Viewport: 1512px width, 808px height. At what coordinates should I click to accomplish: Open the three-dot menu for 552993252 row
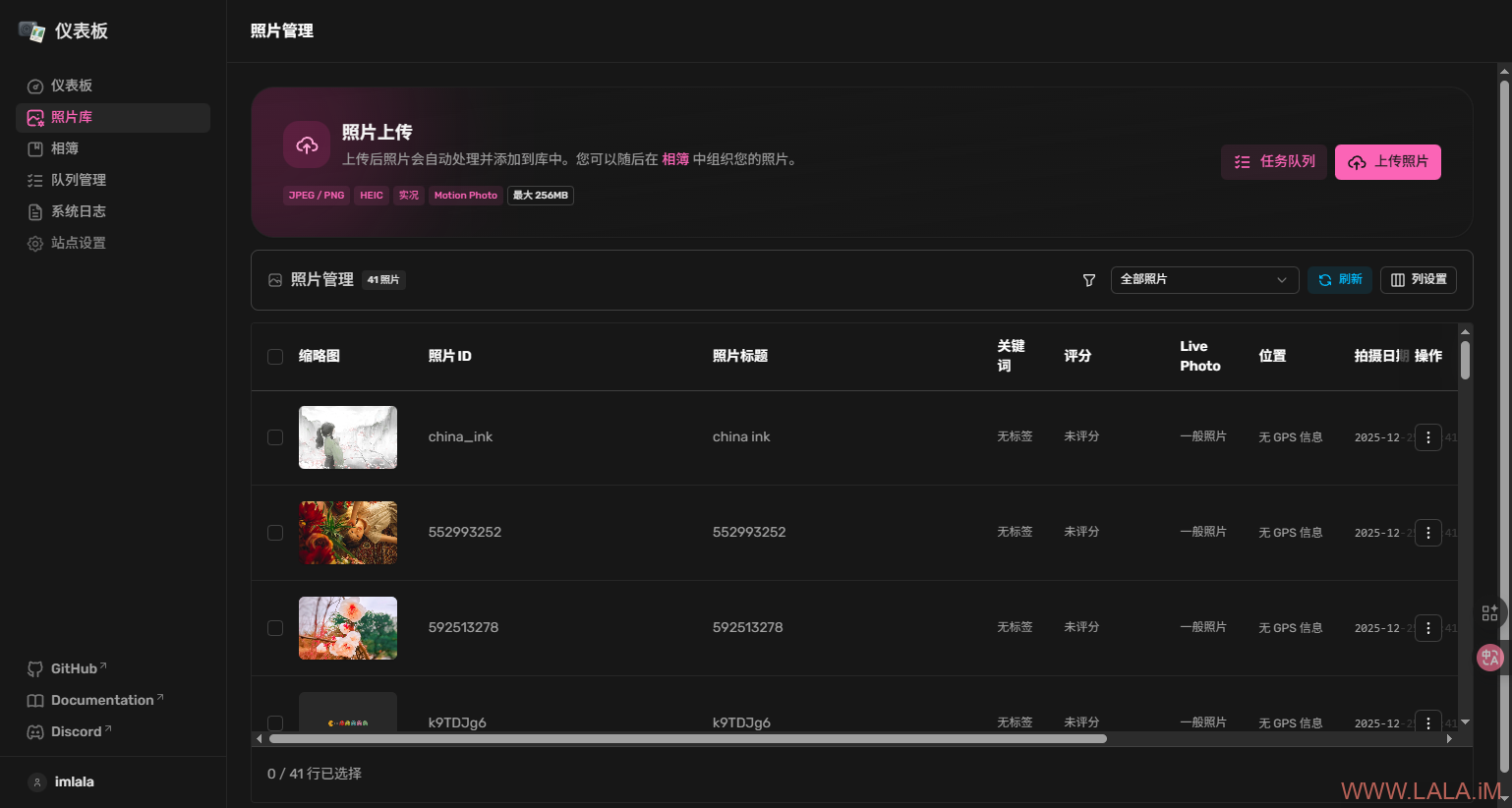(1427, 533)
